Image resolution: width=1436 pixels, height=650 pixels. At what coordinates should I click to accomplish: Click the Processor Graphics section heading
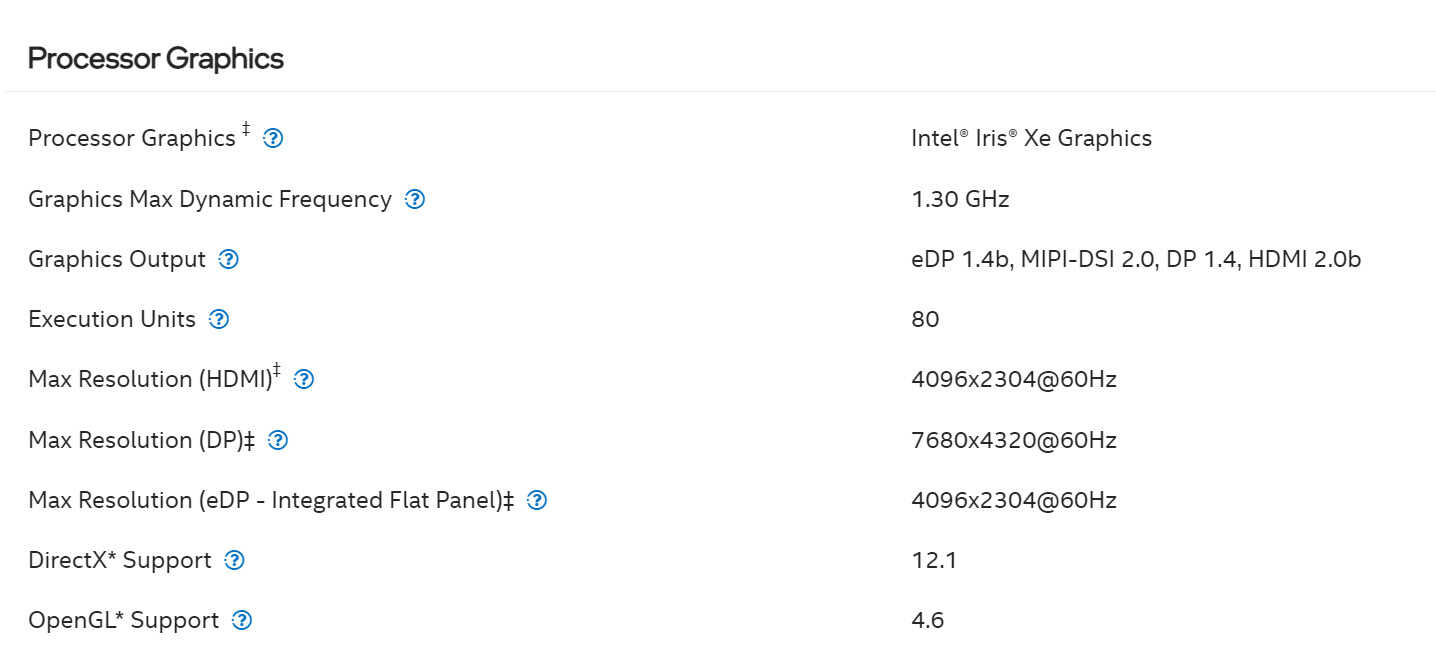tap(156, 58)
